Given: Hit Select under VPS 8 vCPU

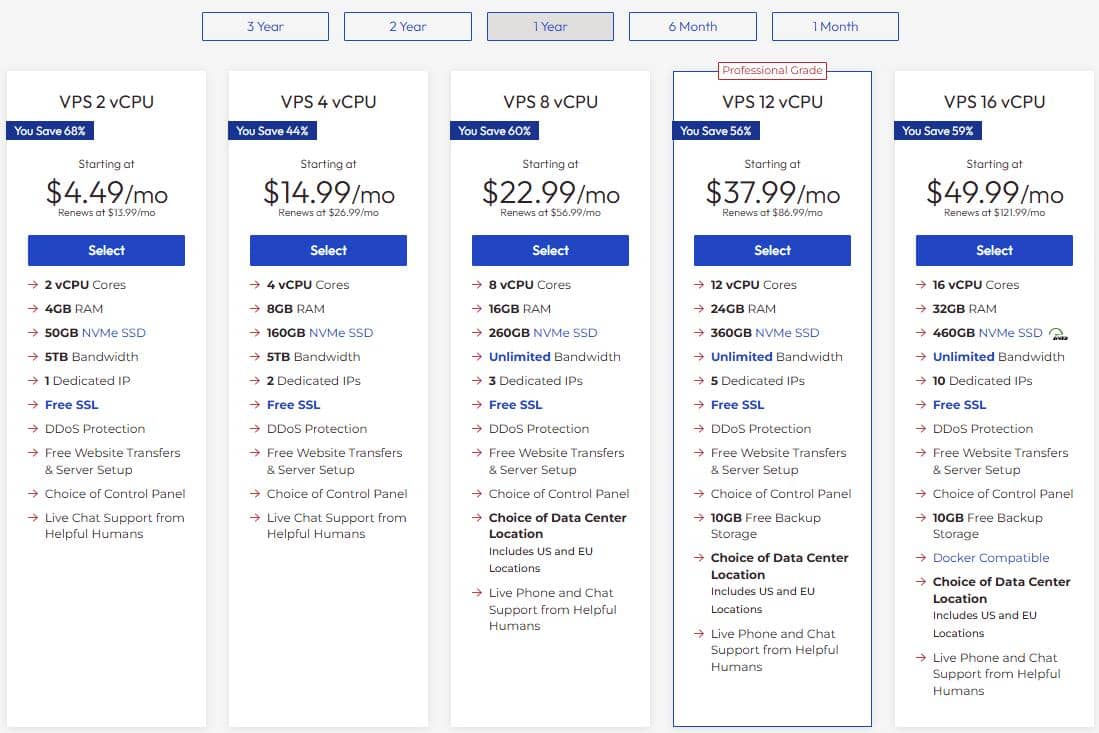Looking at the screenshot, I should [x=550, y=251].
